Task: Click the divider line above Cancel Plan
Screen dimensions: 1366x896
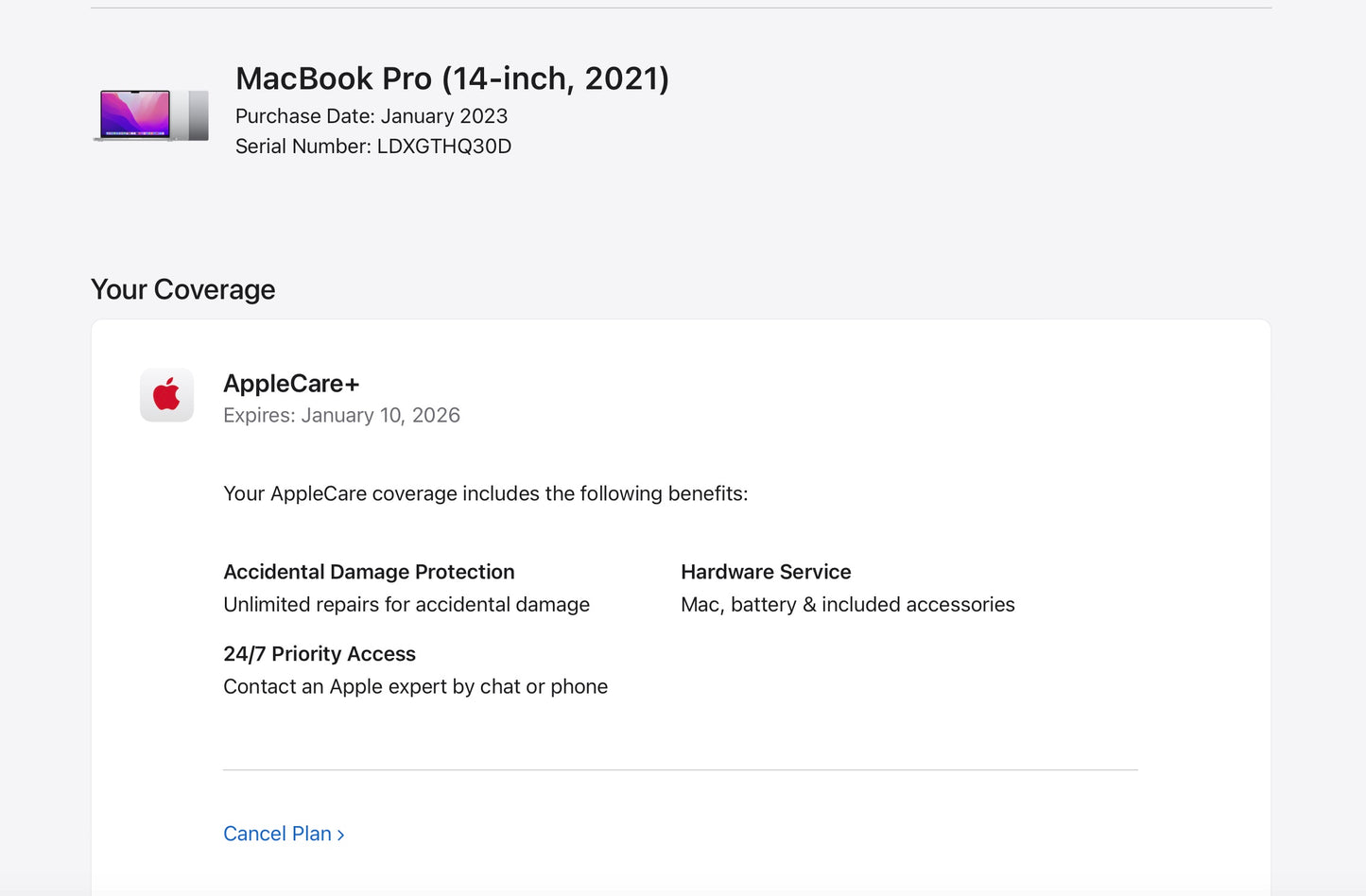Action: pos(680,770)
